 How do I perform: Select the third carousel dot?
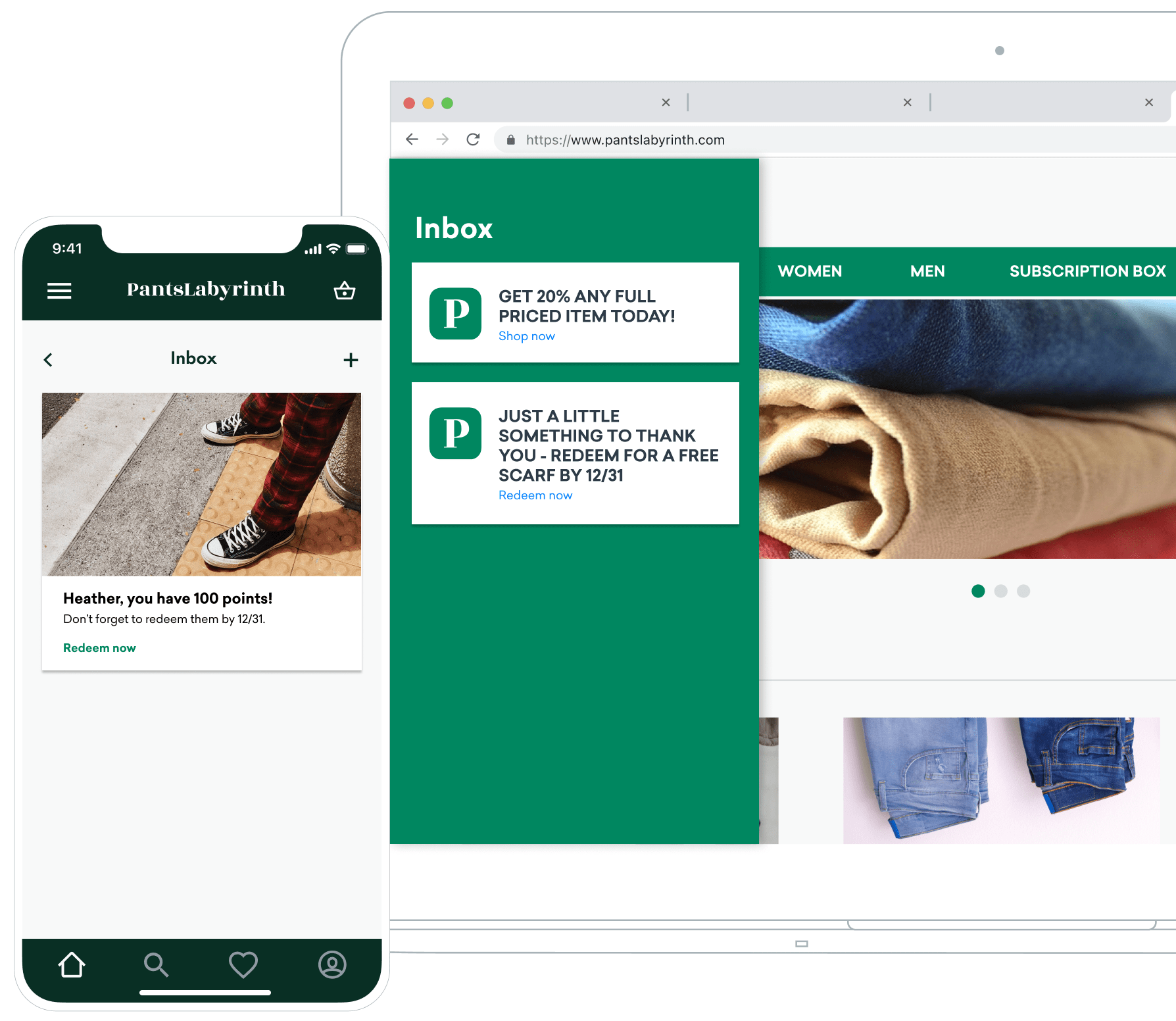[1023, 591]
